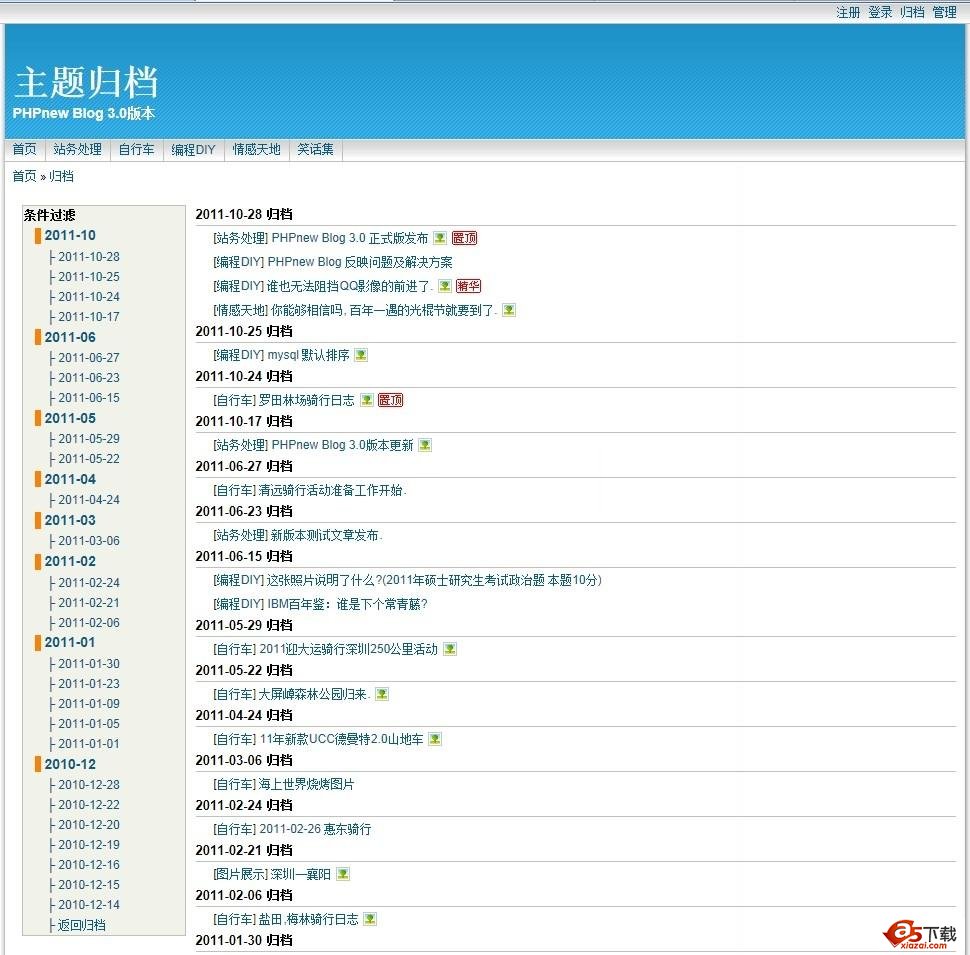Click image icon beside 百年一遇的光棍节 post
Image resolution: width=970 pixels, height=955 pixels.
tap(509, 310)
